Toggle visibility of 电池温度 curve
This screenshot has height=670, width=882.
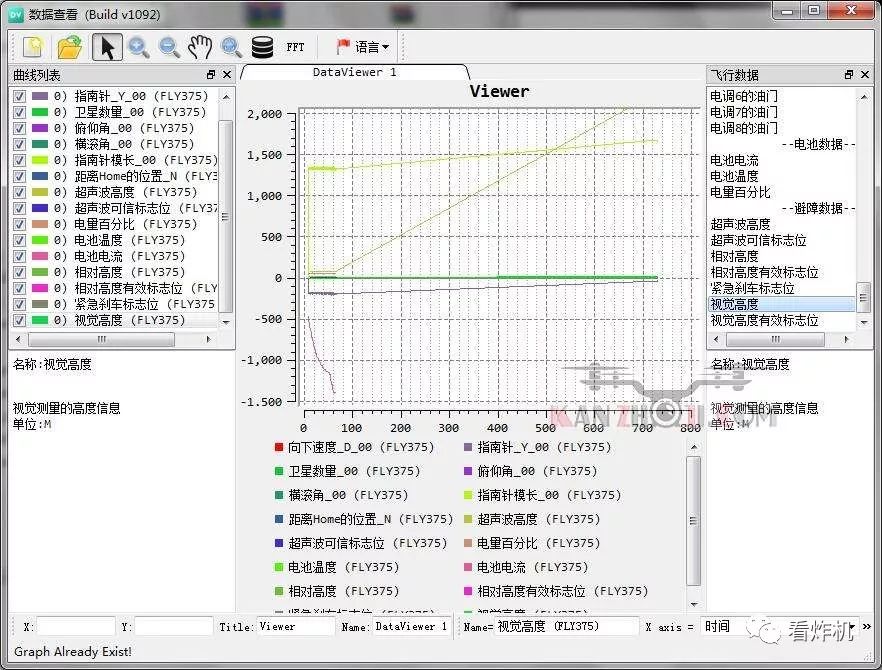pos(20,240)
